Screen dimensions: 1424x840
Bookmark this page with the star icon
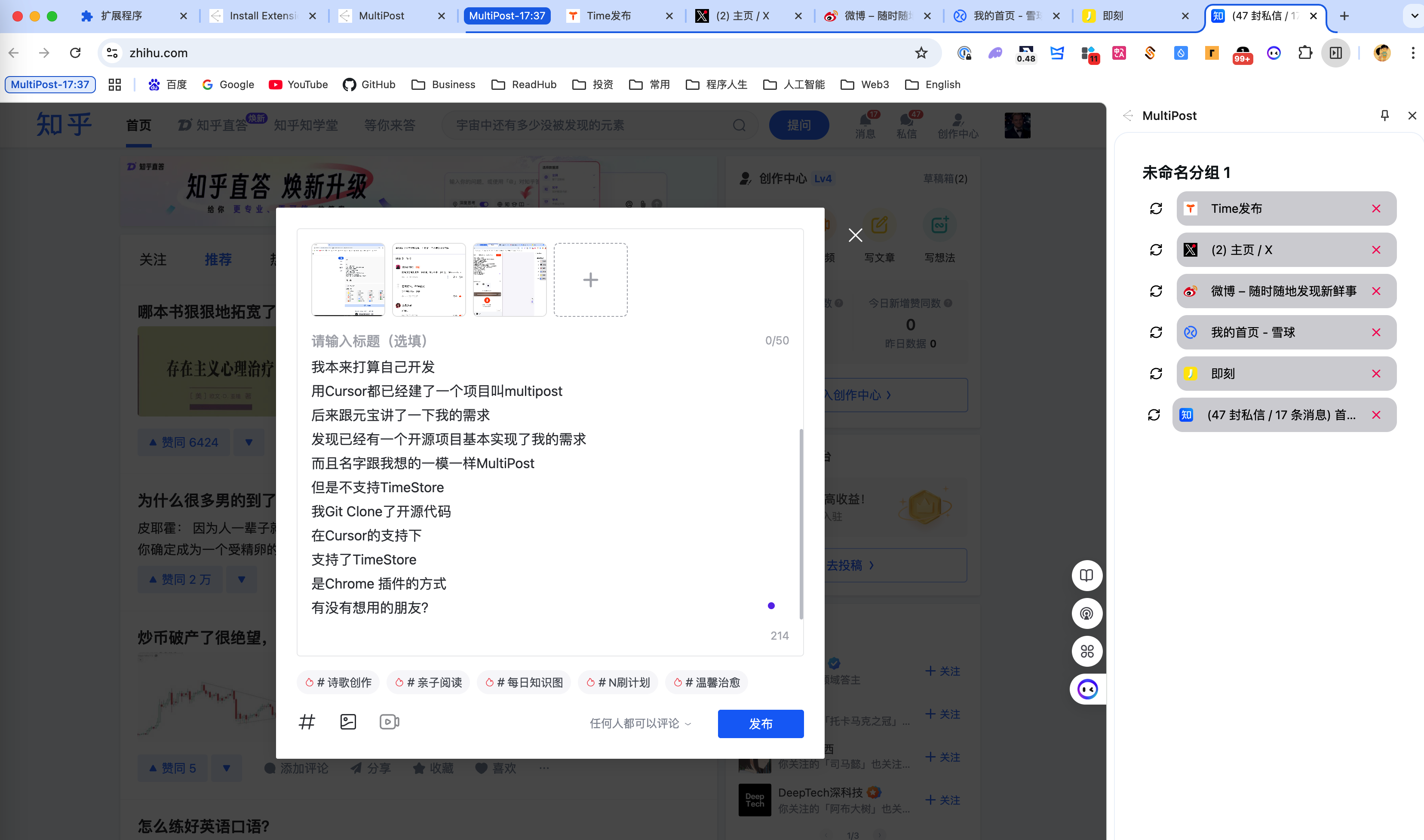(921, 52)
